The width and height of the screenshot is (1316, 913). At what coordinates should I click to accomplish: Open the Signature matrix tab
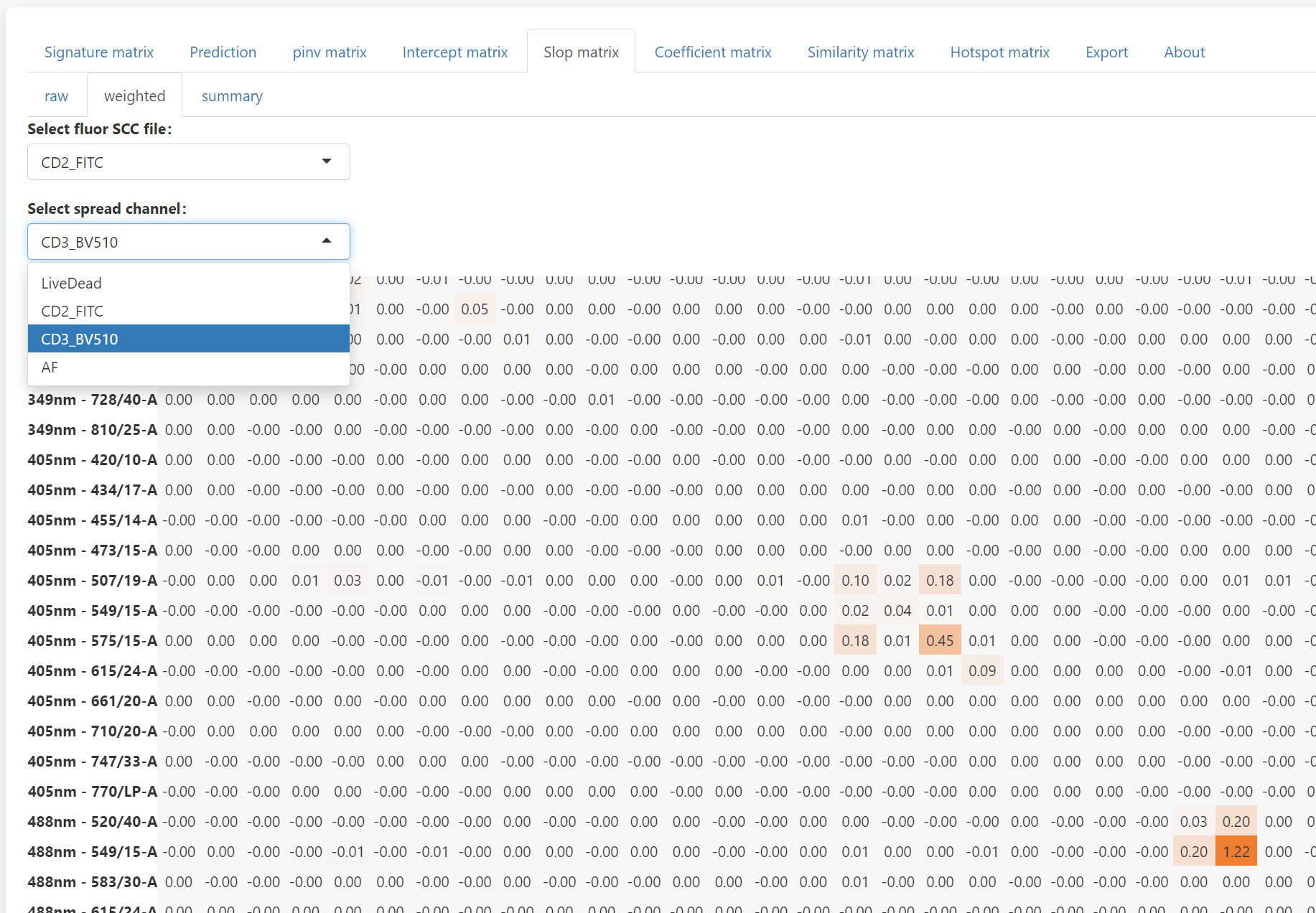[99, 52]
